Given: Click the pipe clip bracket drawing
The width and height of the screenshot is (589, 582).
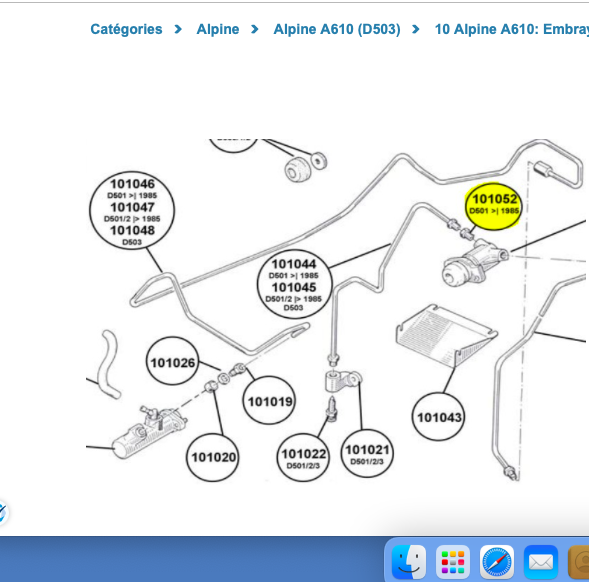Looking at the screenshot, I should pos(343,382).
